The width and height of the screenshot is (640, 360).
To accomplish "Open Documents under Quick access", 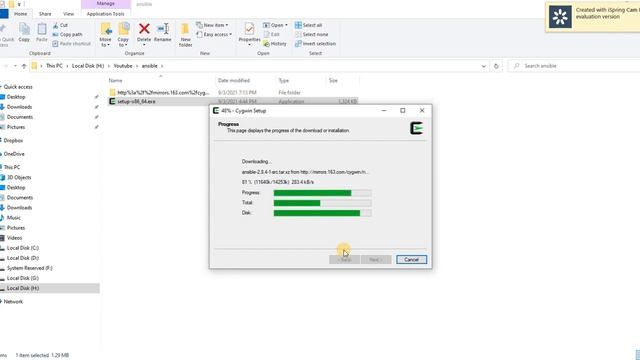I will tap(20, 117).
